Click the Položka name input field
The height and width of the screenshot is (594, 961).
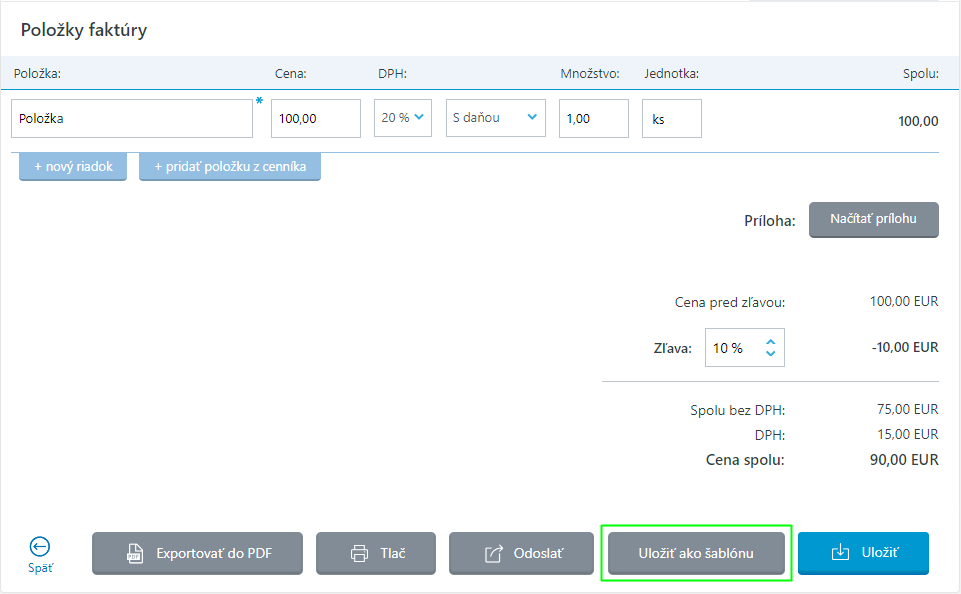coord(132,118)
